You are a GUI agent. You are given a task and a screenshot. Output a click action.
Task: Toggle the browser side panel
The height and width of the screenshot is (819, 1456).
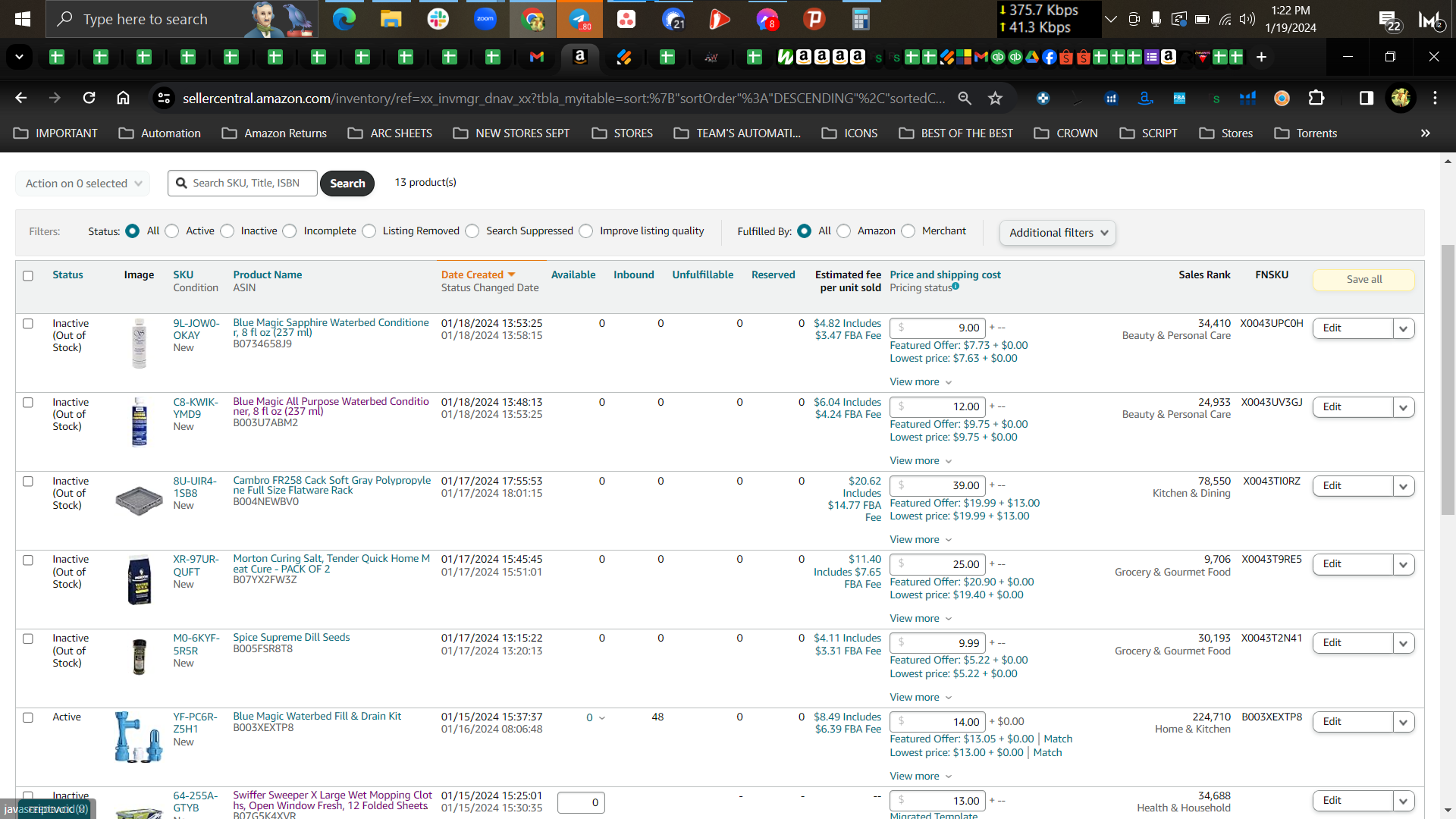(x=1367, y=98)
